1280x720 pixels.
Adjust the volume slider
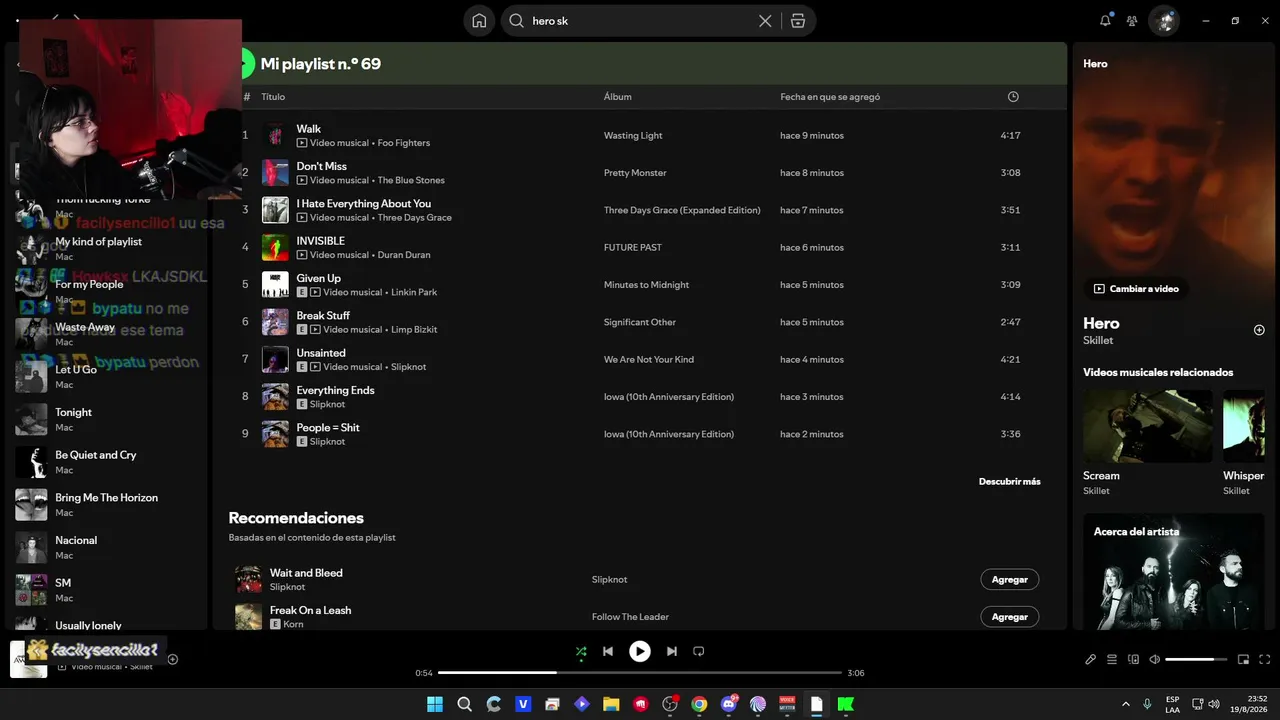pyautogui.click(x=1196, y=660)
